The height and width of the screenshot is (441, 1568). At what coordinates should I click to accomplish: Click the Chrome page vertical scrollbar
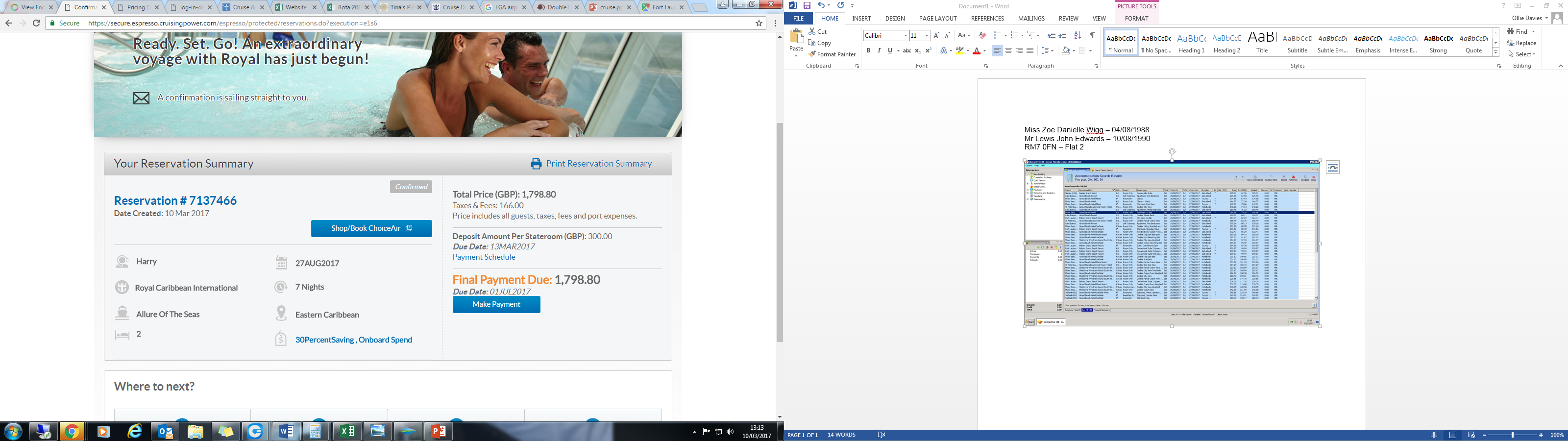pyautogui.click(x=780, y=232)
